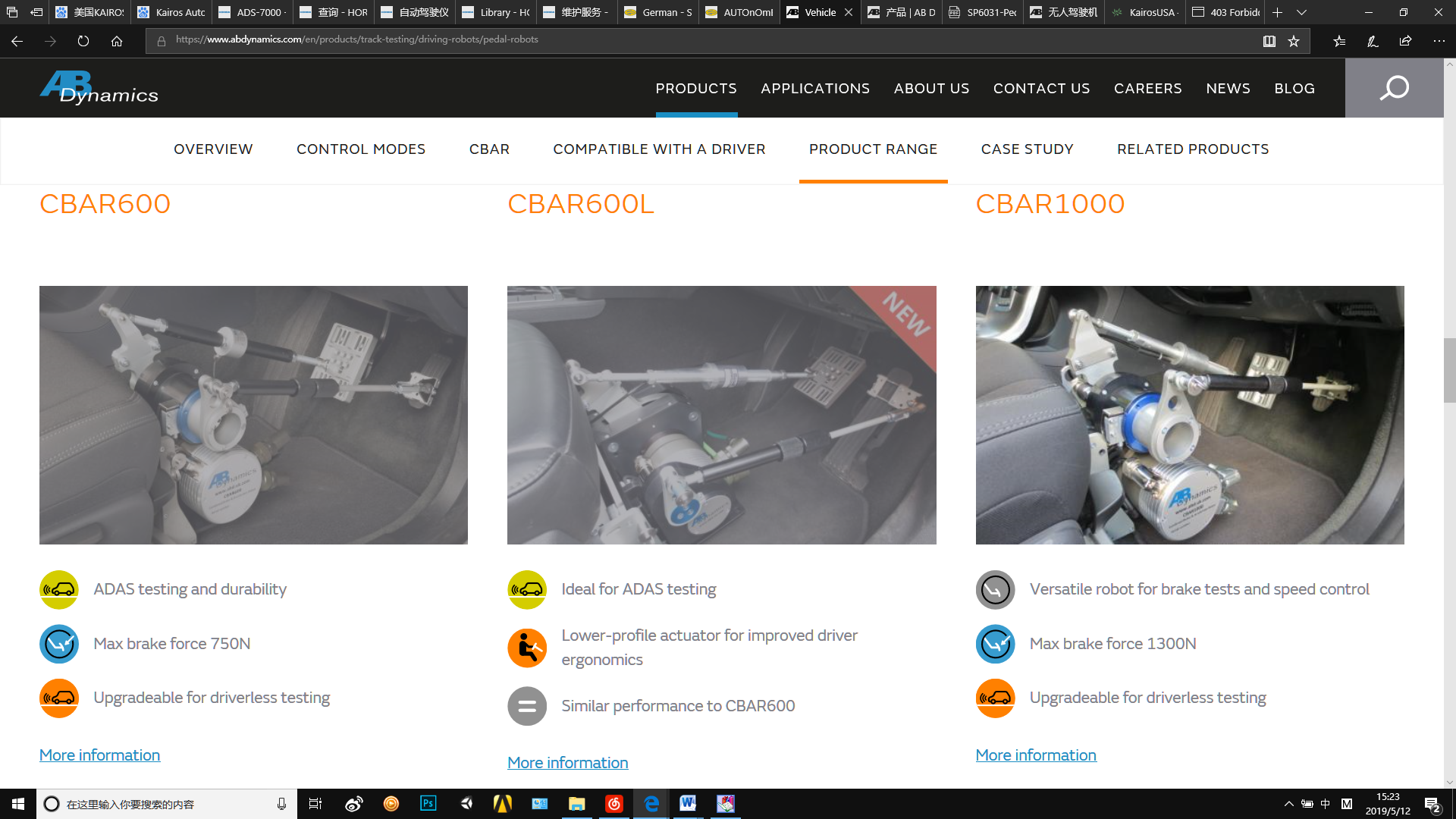Image resolution: width=1456 pixels, height=819 pixels.
Task: Select the CASE STUDY section tab
Action: click(1027, 149)
